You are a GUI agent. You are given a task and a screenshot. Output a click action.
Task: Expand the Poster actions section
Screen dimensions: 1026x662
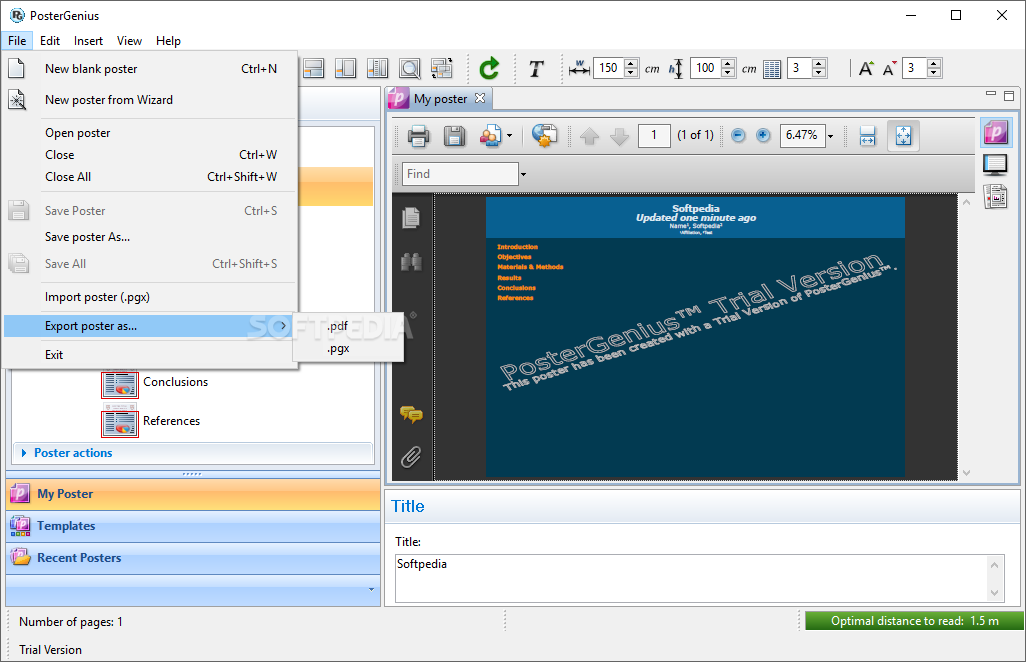24,453
